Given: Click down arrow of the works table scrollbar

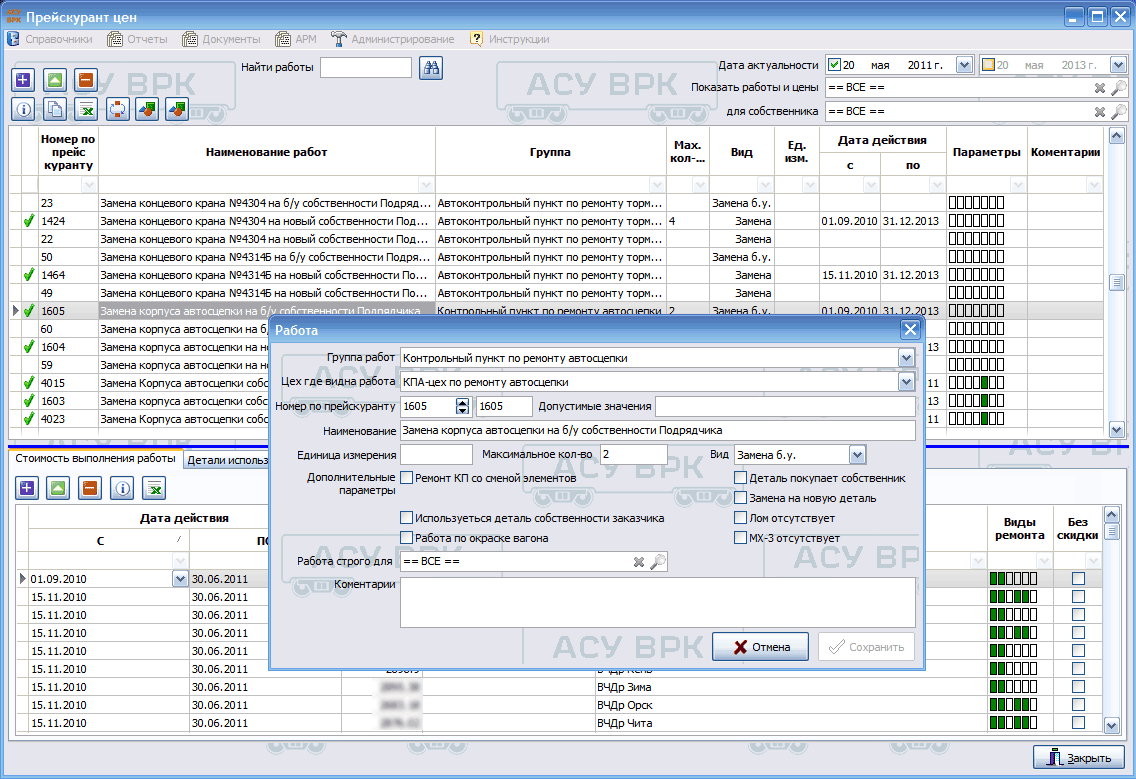Looking at the screenshot, I should point(1116,430).
